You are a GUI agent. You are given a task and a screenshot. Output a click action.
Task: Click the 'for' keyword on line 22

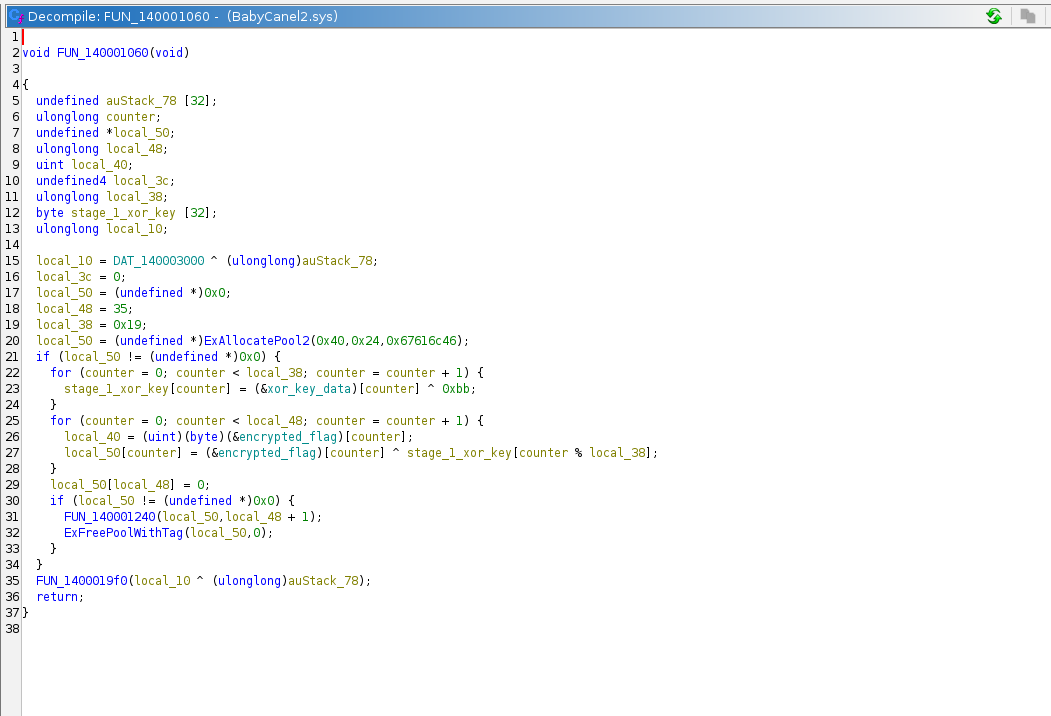[60, 373]
